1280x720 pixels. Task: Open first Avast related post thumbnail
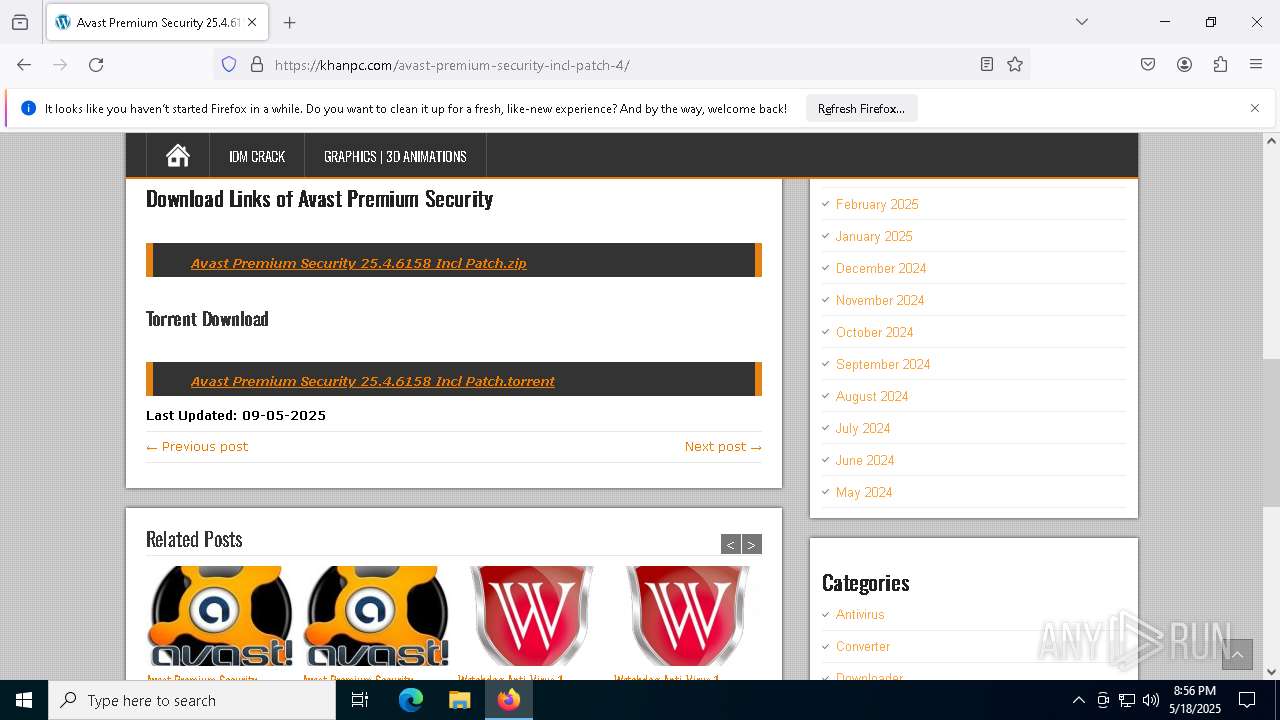coord(220,617)
